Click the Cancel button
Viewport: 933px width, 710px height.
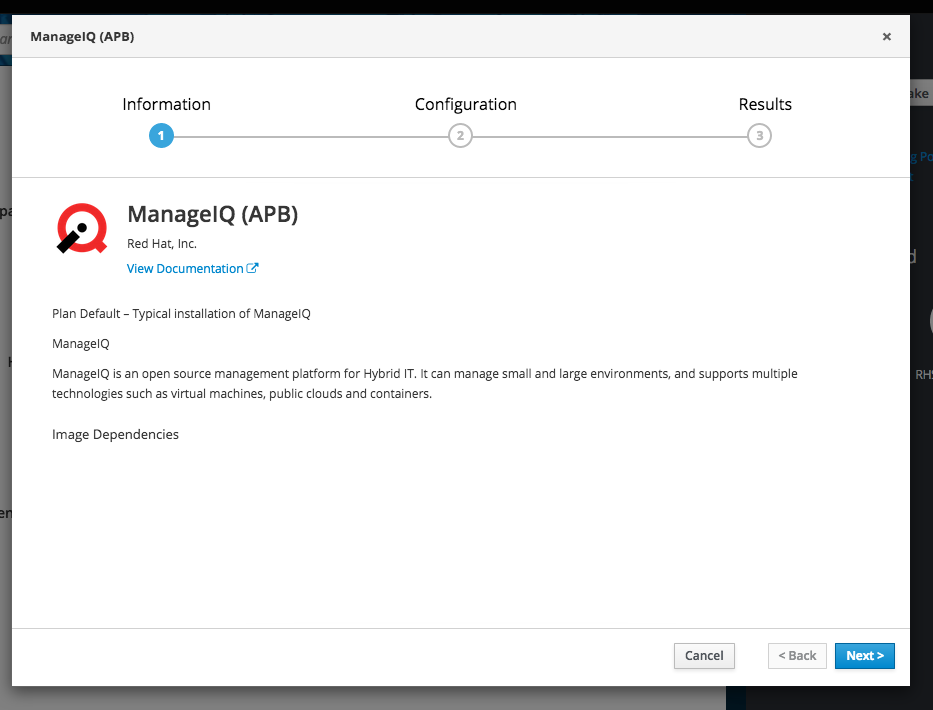point(704,656)
